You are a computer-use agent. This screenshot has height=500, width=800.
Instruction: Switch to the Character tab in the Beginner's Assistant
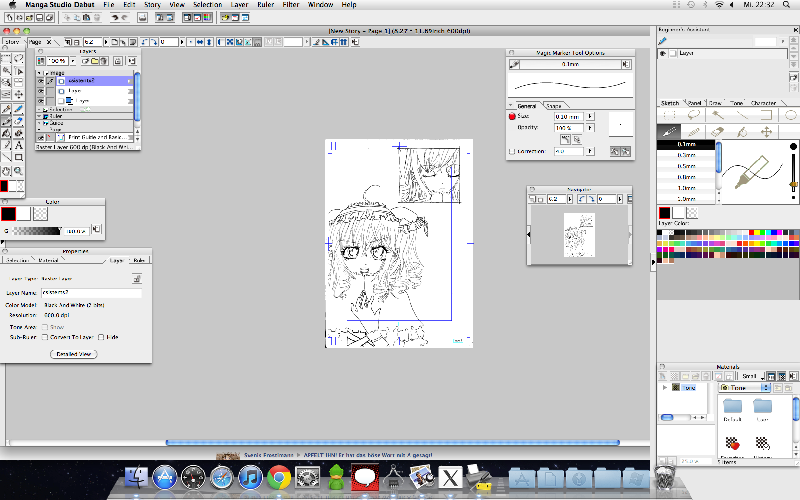pos(763,103)
